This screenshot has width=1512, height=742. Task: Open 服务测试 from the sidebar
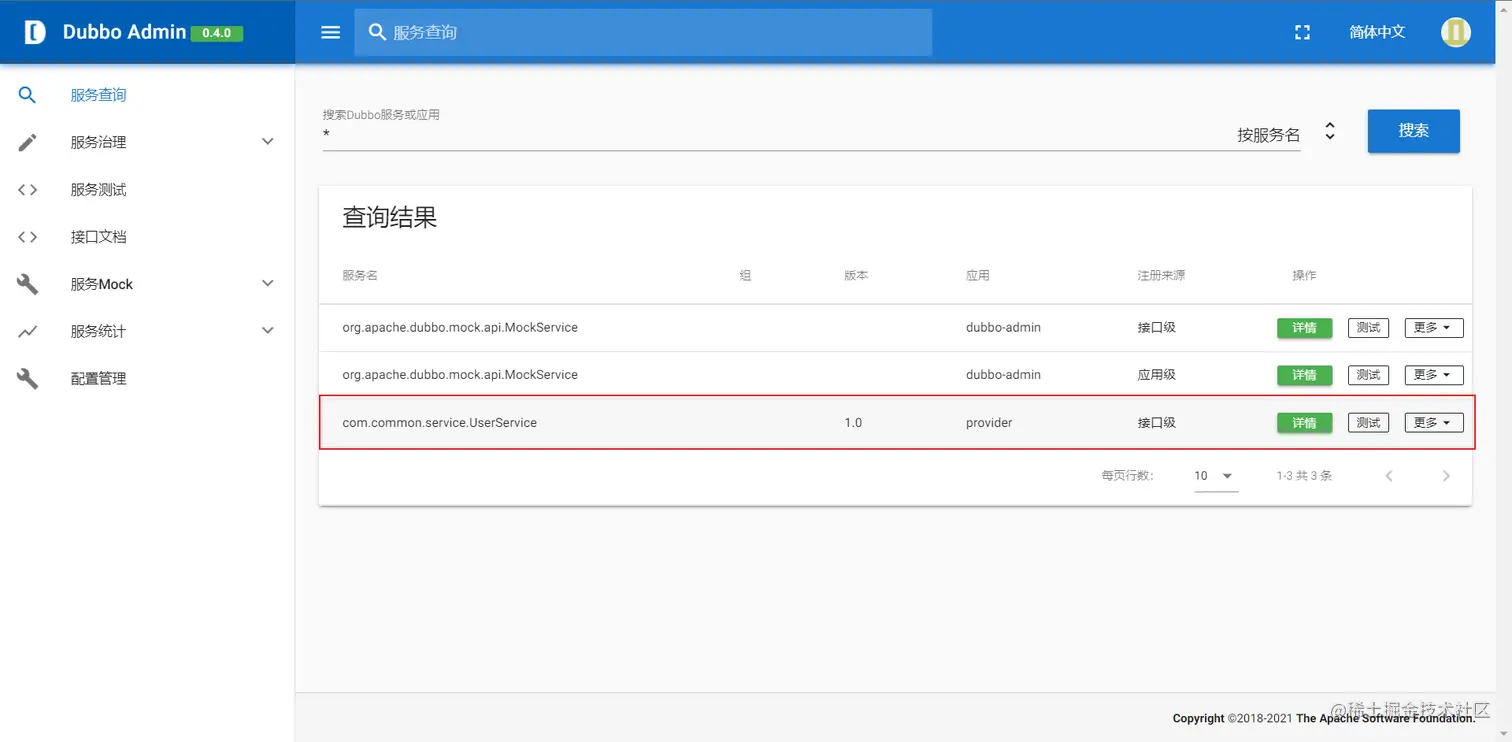pyautogui.click(x=98, y=190)
